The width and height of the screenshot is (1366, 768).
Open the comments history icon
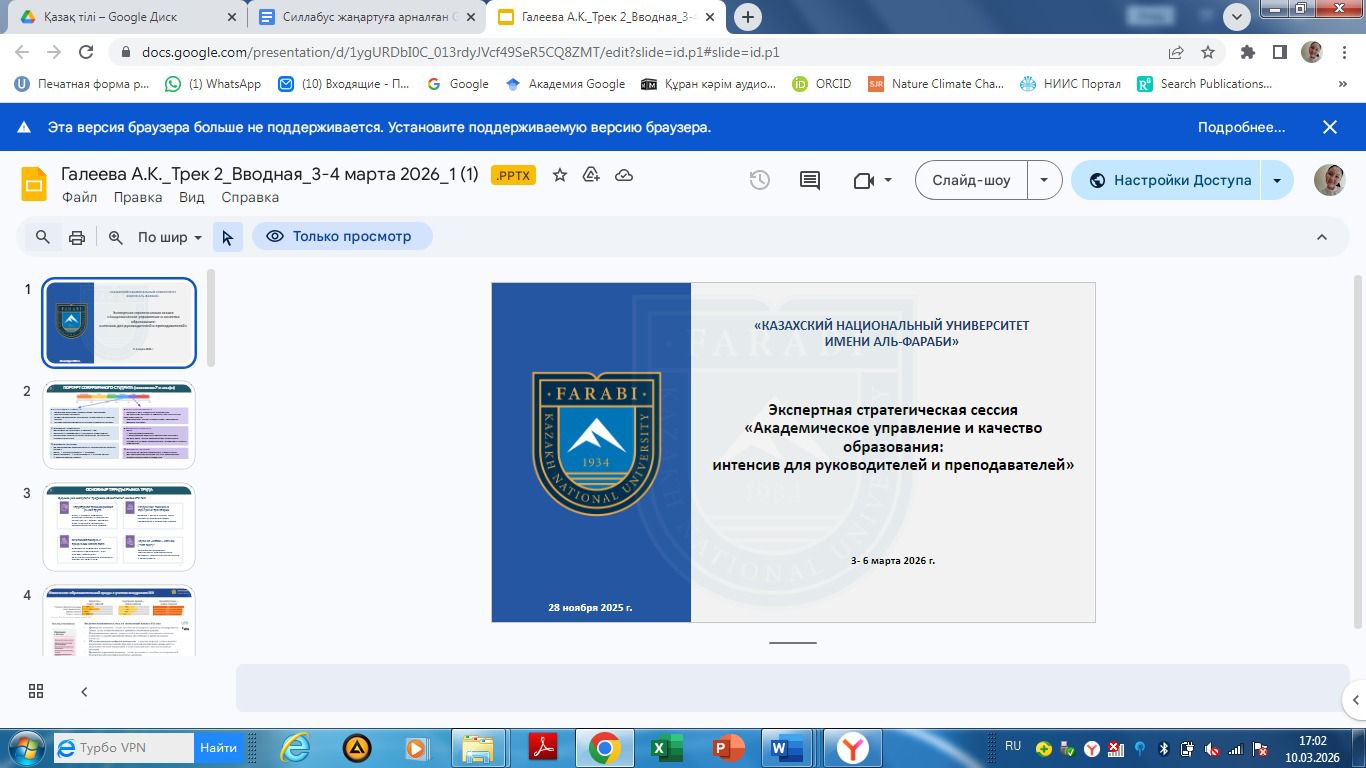click(x=810, y=180)
